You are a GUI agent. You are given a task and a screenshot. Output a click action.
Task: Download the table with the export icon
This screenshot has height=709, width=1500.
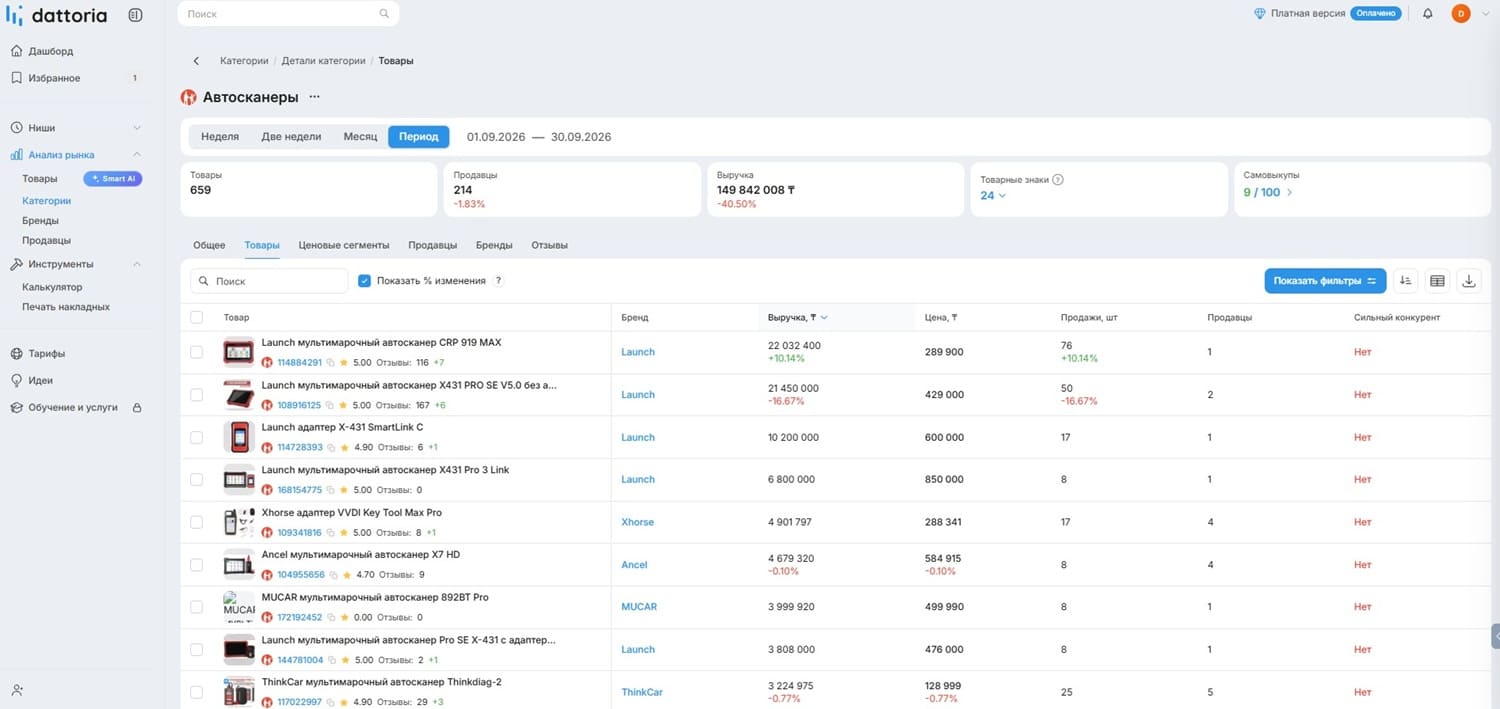[x=1469, y=281]
